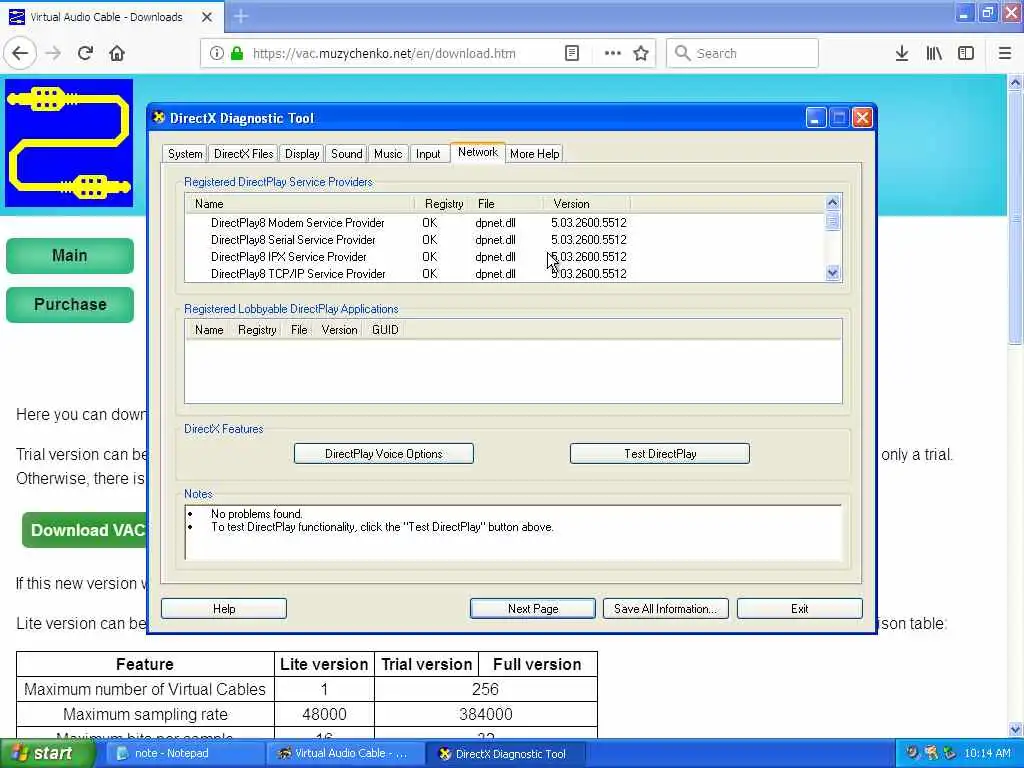Click the browser page scroll-up arrow
1024x768 pixels.
[x=1015, y=82]
